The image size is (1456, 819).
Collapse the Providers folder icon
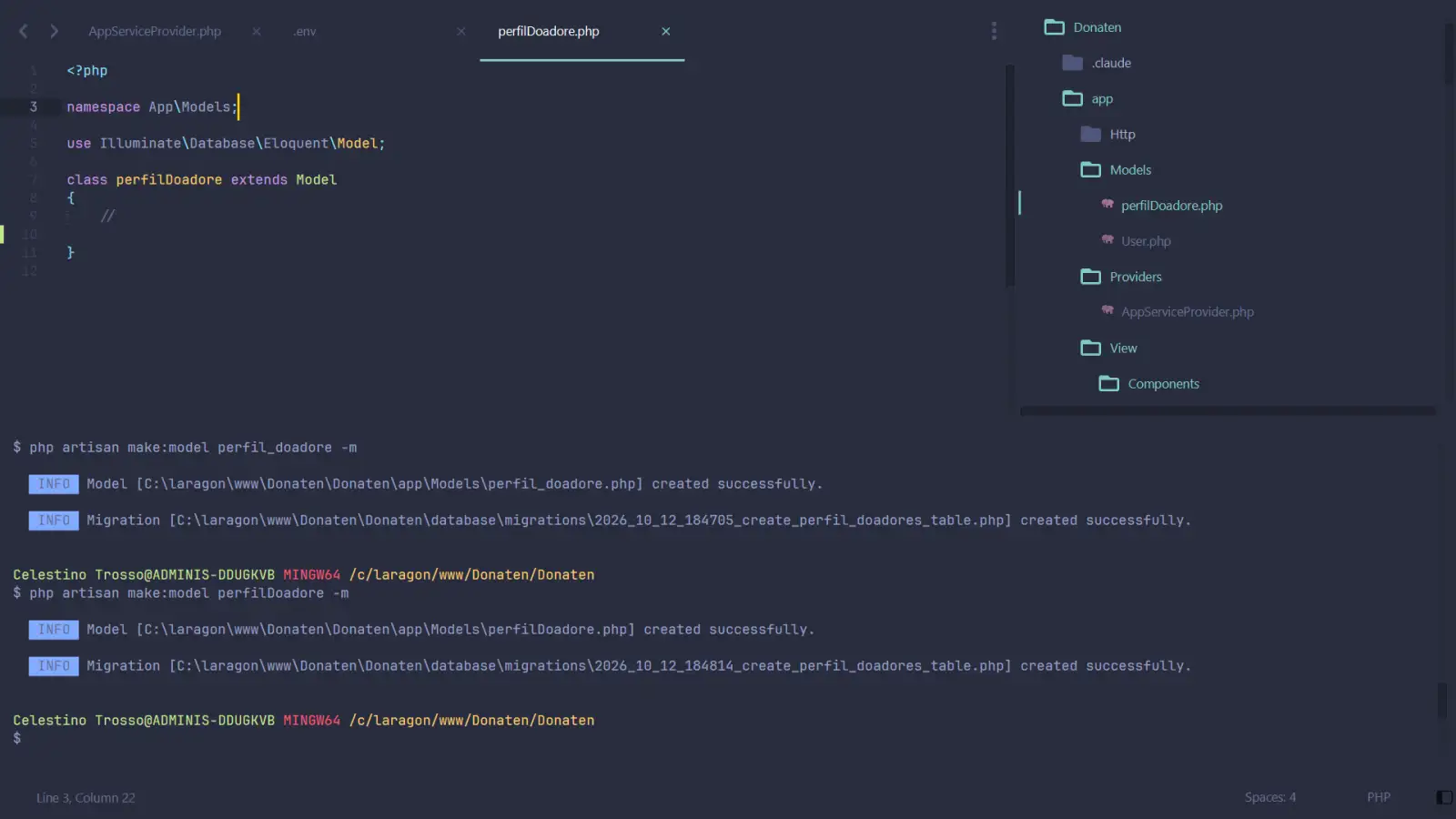pyautogui.click(x=1091, y=277)
